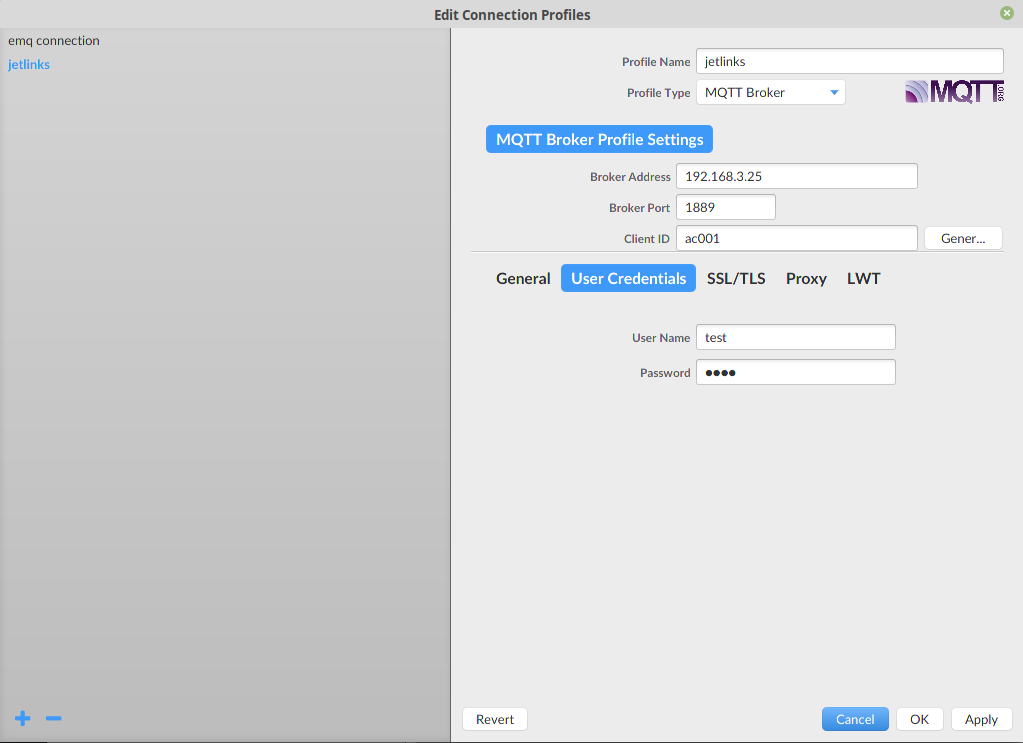Click the plus icon to add profile

coord(23,718)
